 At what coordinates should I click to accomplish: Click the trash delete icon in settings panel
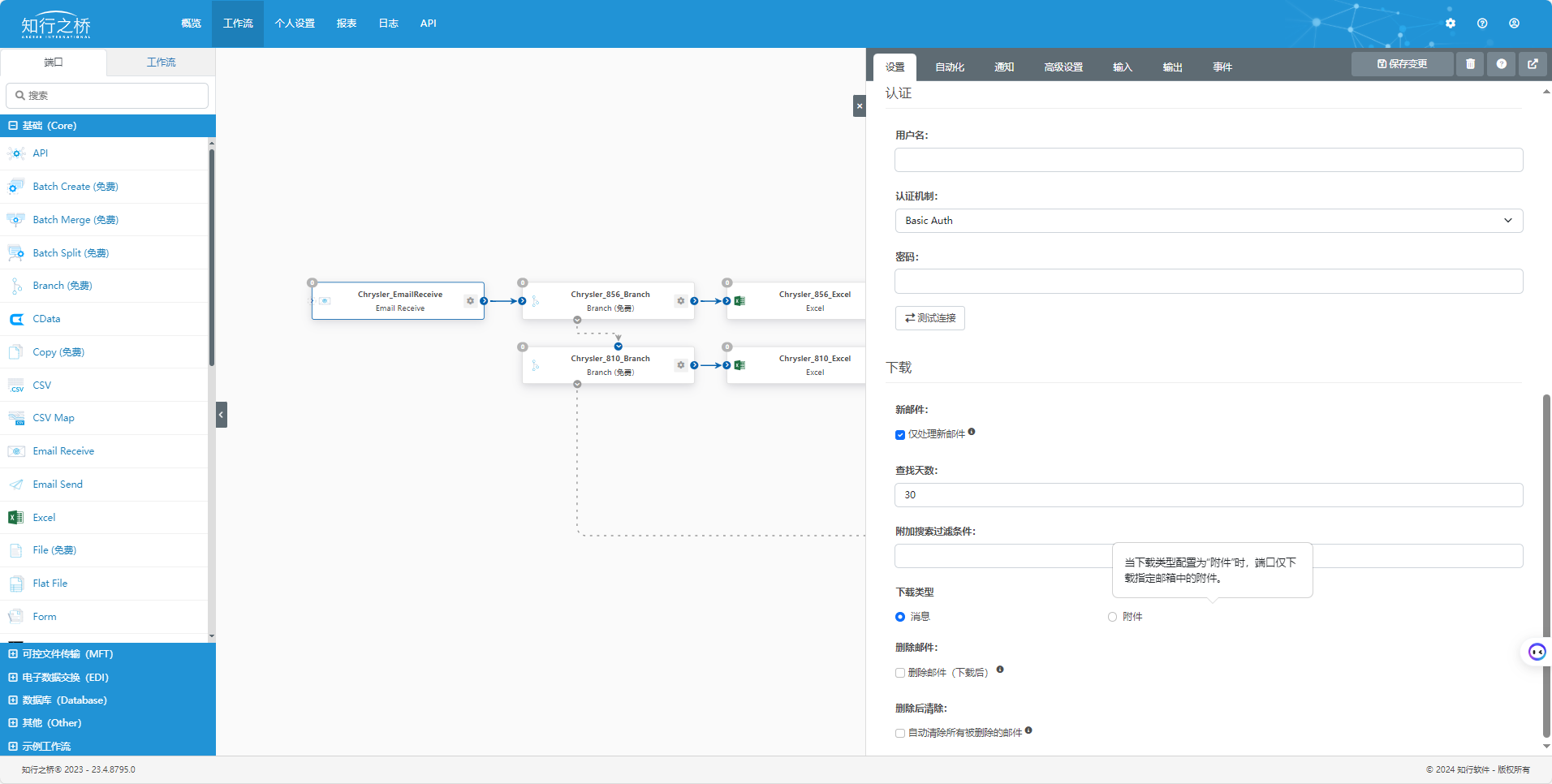pyautogui.click(x=1470, y=64)
